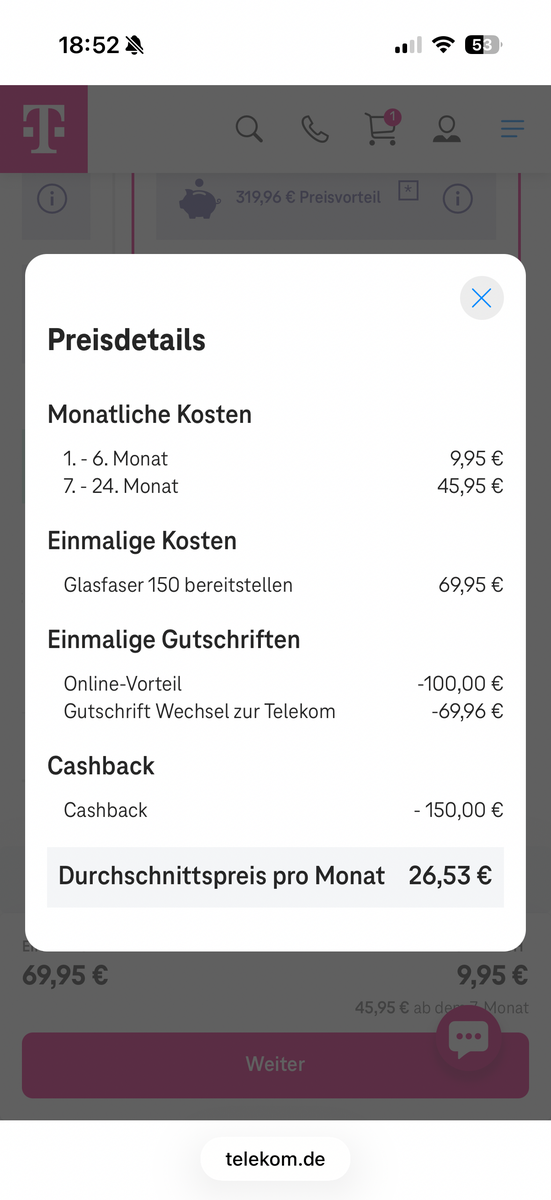This screenshot has width=551, height=1200.
Task: Open the search magnifier icon
Action: tap(249, 129)
